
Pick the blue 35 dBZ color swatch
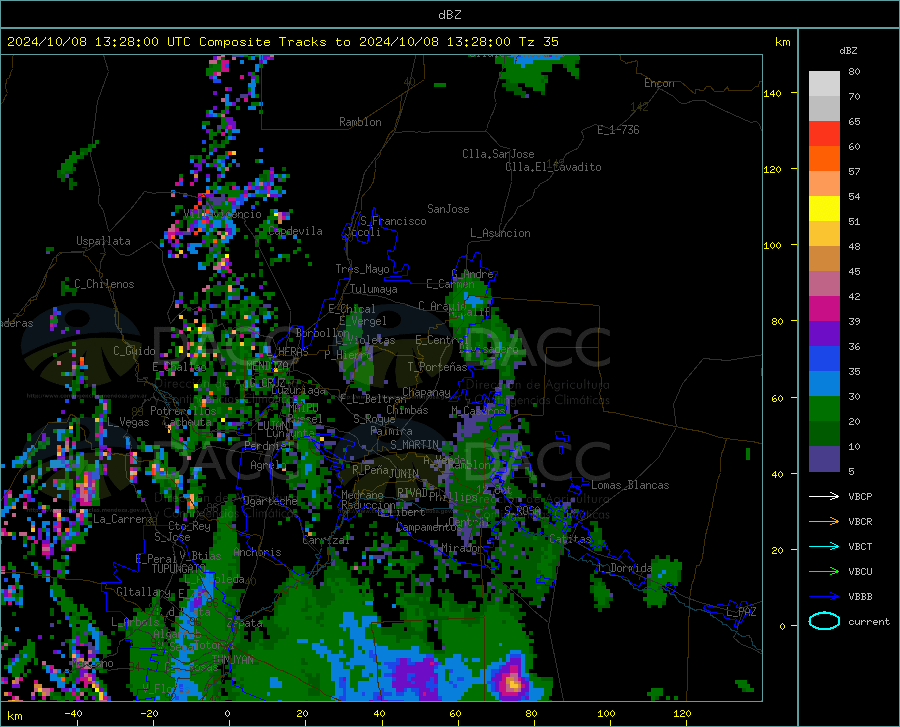click(x=824, y=359)
